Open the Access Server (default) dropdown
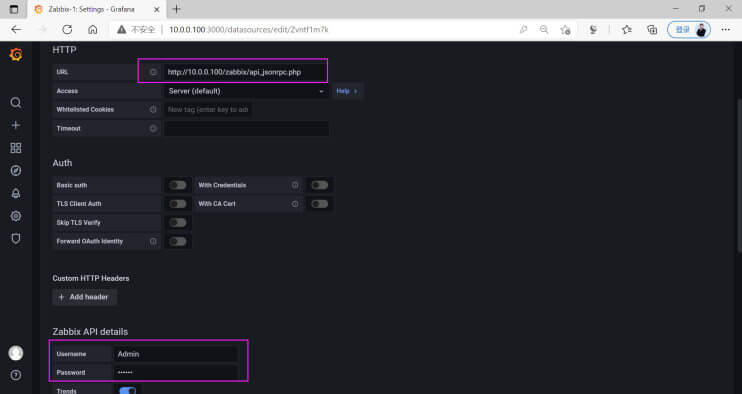This screenshot has width=742, height=394. (246, 91)
